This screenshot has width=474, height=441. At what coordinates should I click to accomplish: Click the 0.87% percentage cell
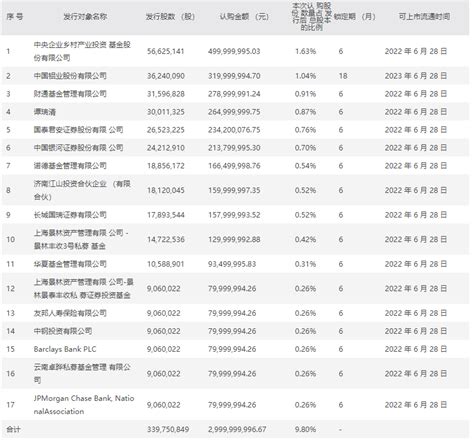[x=305, y=112]
